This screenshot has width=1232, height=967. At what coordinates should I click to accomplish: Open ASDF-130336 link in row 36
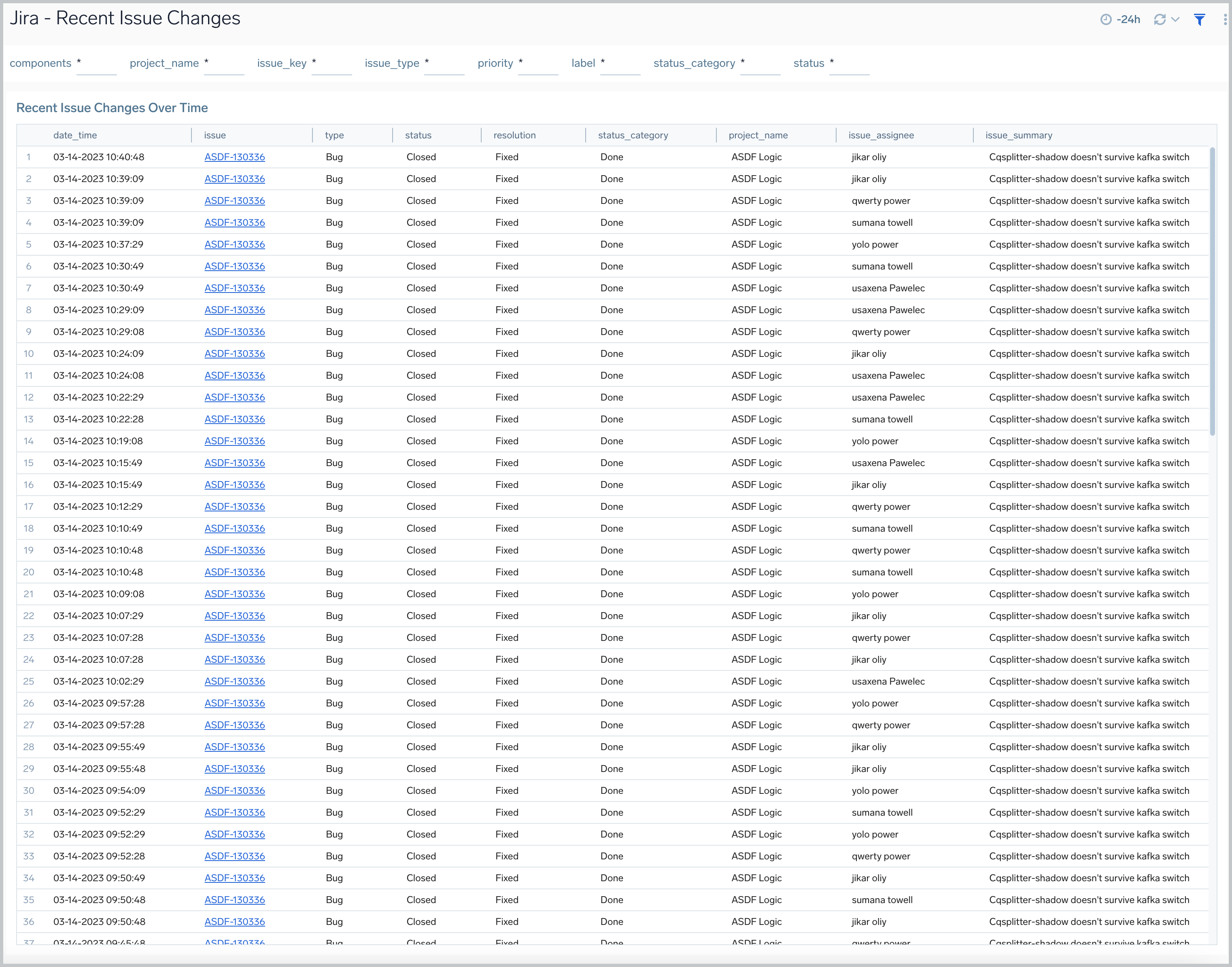234,922
